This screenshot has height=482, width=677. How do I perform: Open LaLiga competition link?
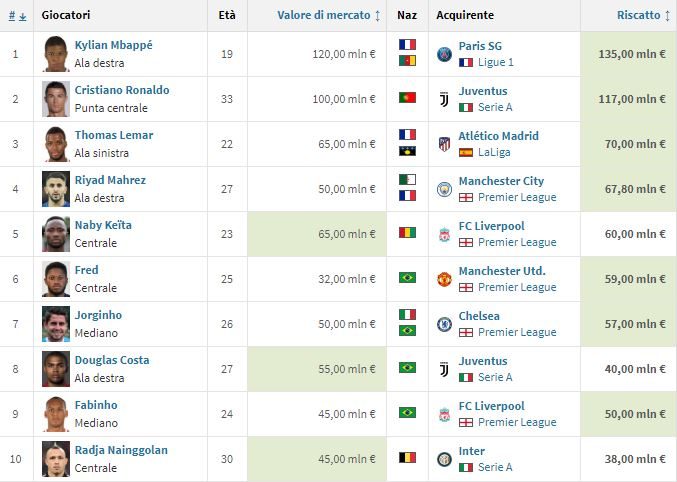(x=494, y=152)
